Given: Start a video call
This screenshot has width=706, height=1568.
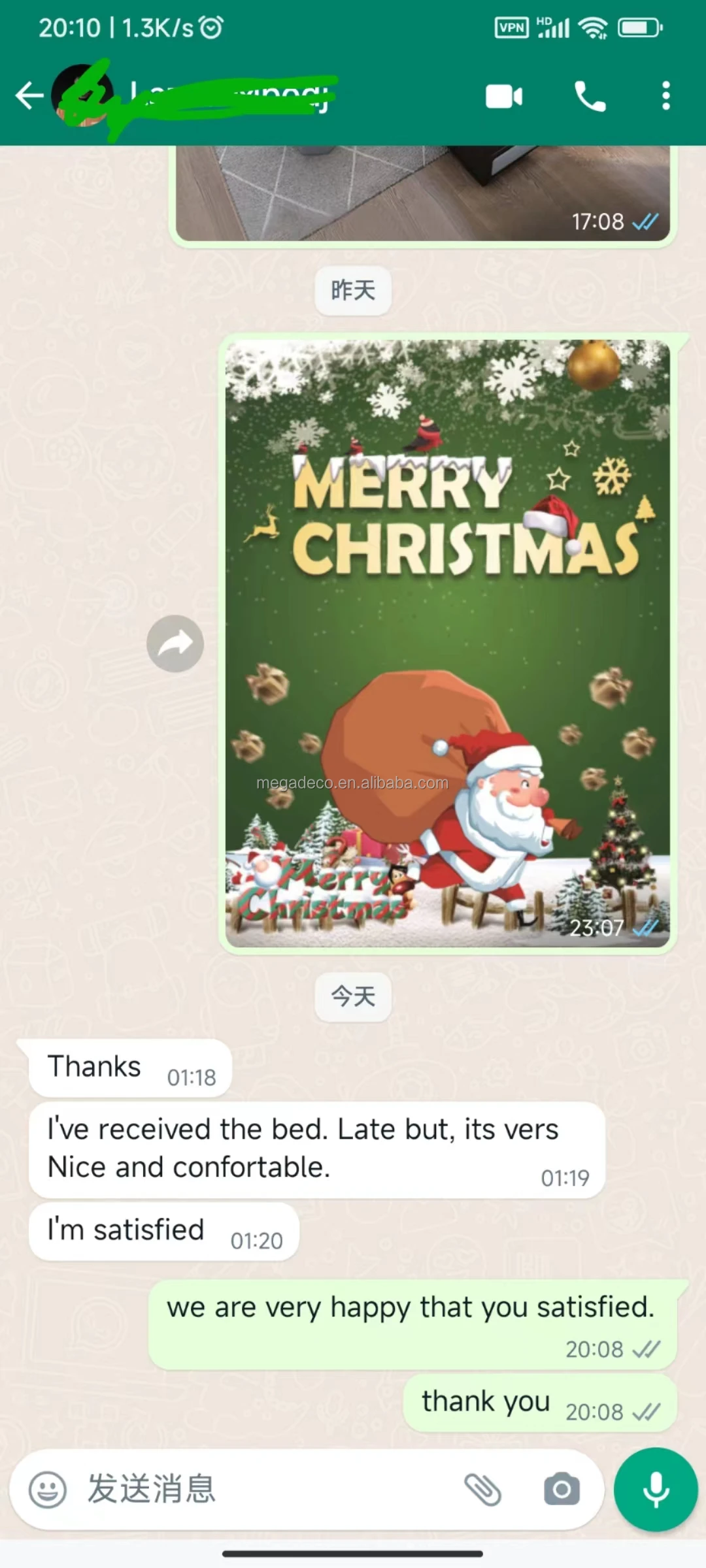Looking at the screenshot, I should coord(504,97).
